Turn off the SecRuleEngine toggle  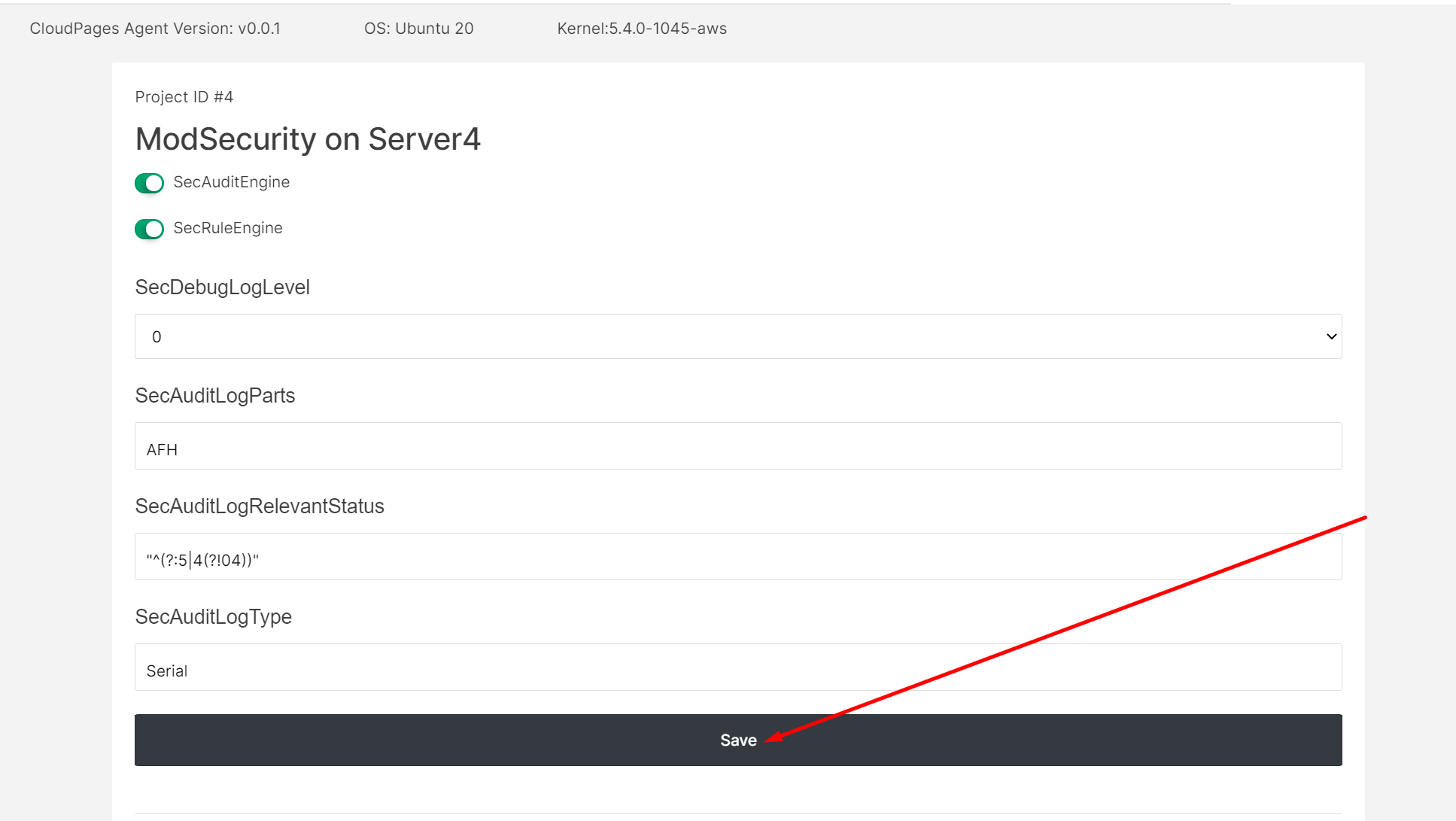click(149, 229)
